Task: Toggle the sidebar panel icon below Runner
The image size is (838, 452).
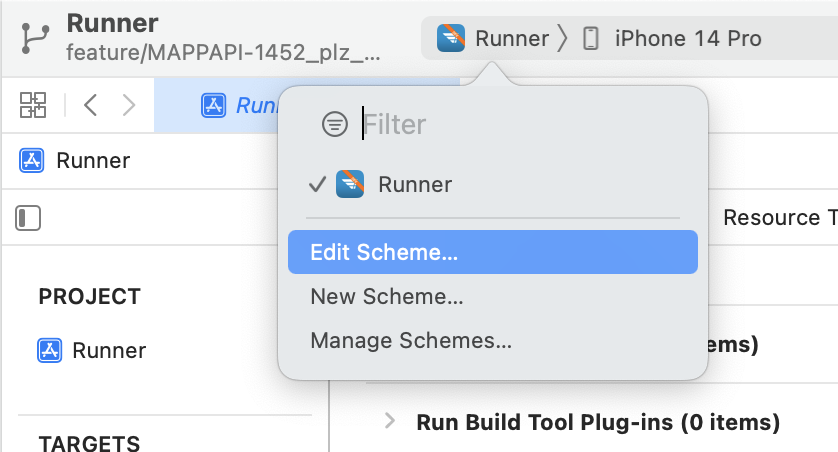Action: 28,218
